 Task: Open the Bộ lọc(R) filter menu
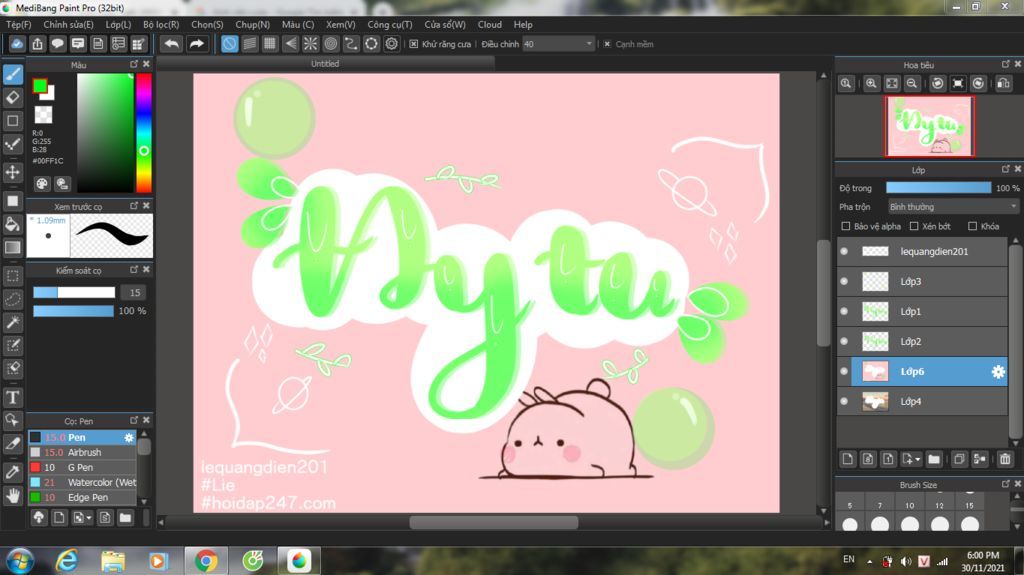161,24
